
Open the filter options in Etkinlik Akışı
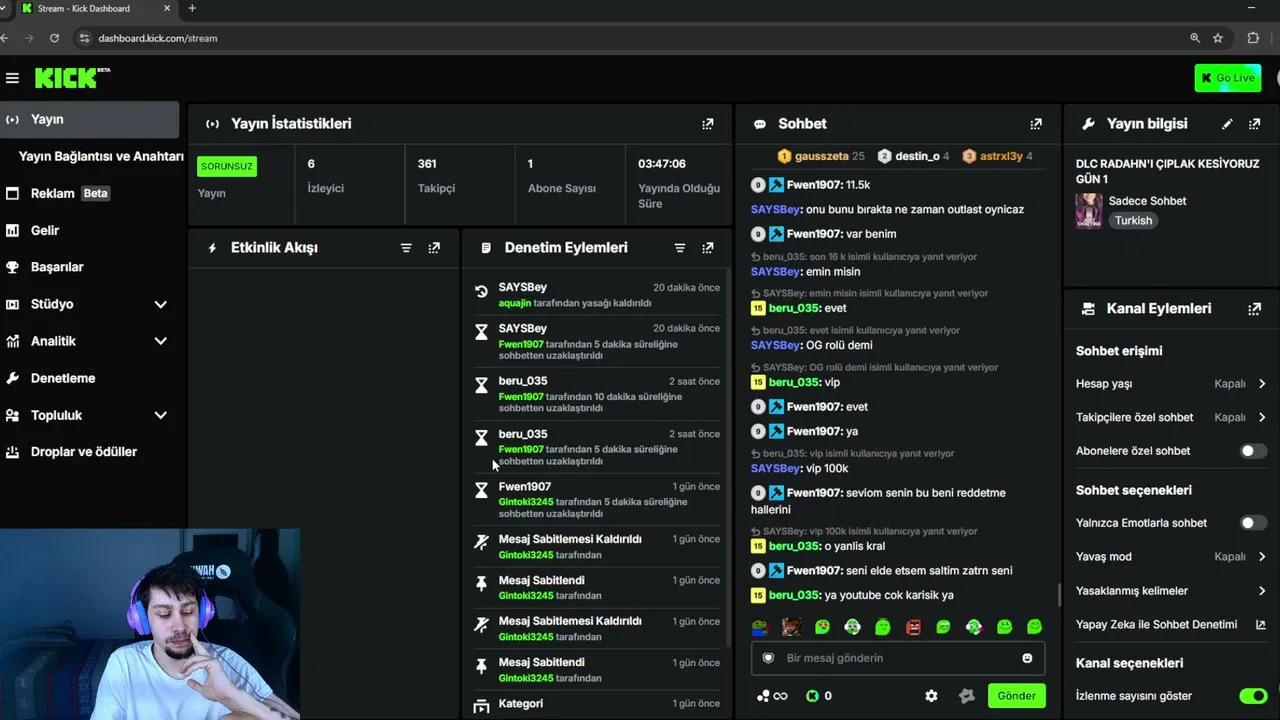coord(406,248)
